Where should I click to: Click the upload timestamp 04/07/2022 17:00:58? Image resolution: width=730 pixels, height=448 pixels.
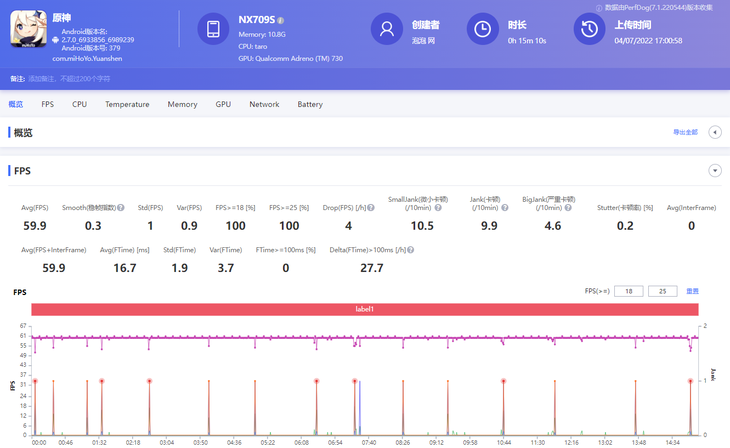(x=648, y=41)
